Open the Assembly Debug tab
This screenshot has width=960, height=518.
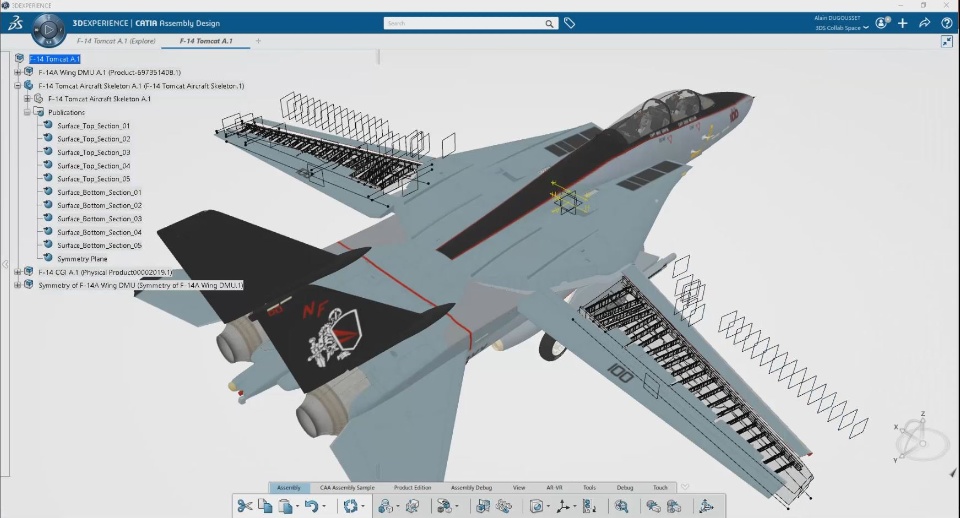tap(471, 487)
